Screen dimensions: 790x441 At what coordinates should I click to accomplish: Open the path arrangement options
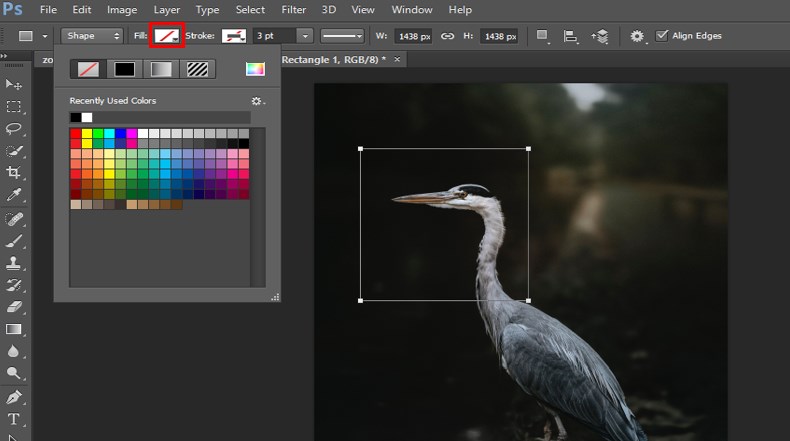click(x=600, y=36)
